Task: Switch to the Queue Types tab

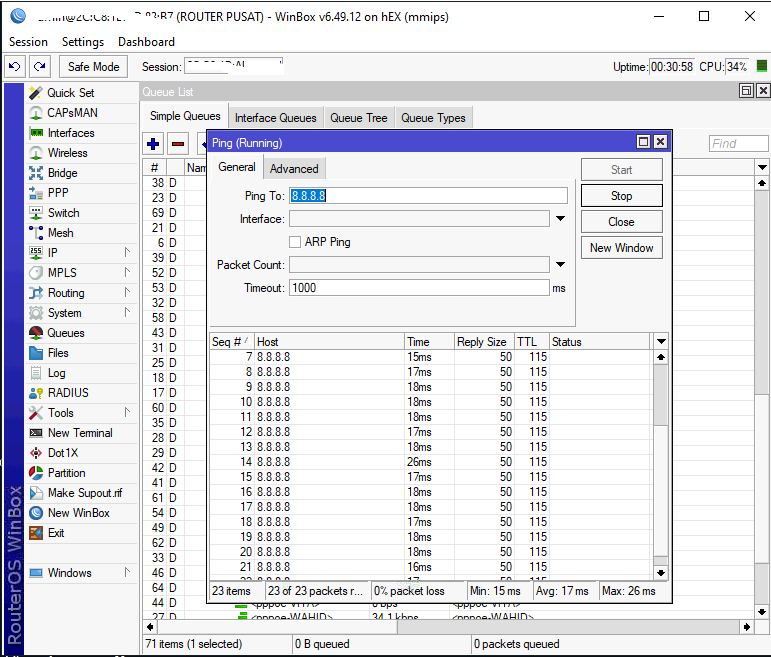Action: (x=433, y=118)
